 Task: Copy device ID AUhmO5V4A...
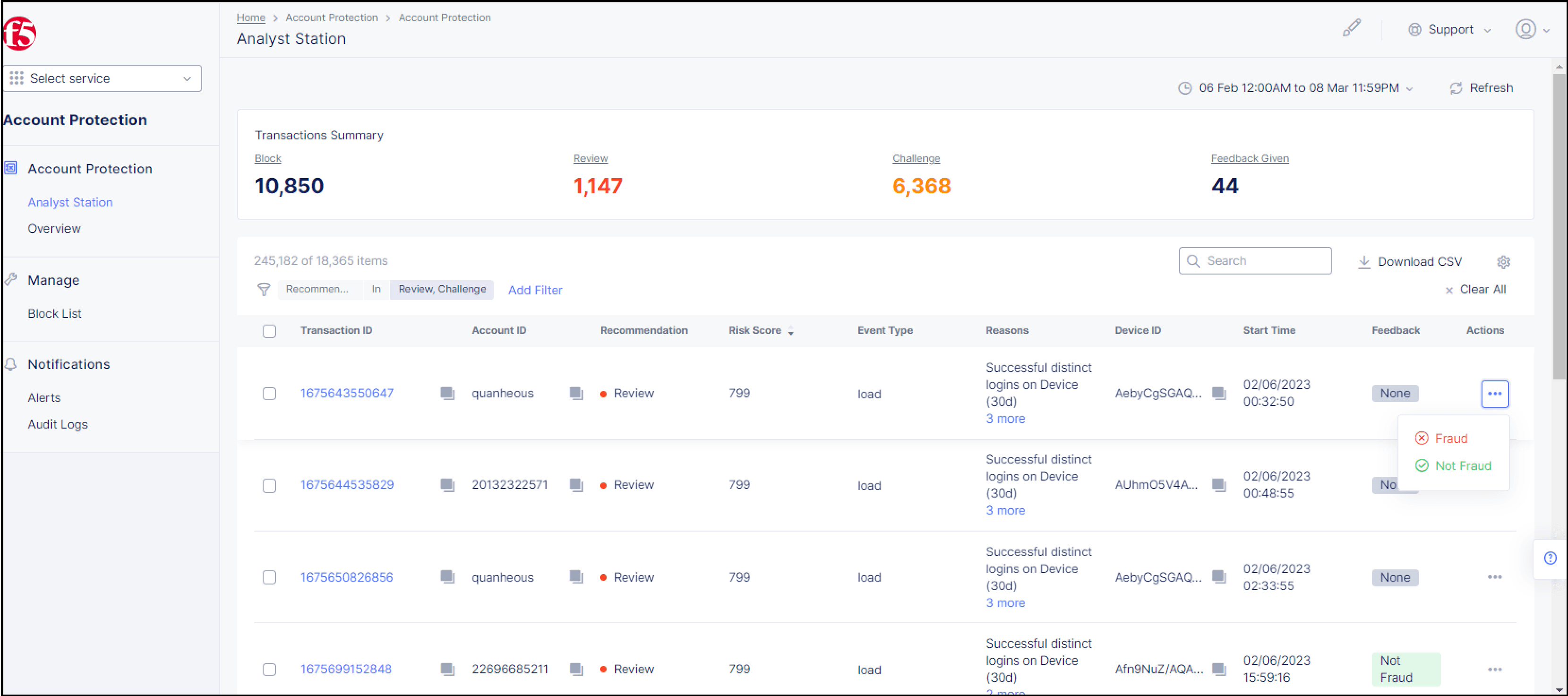(1218, 485)
